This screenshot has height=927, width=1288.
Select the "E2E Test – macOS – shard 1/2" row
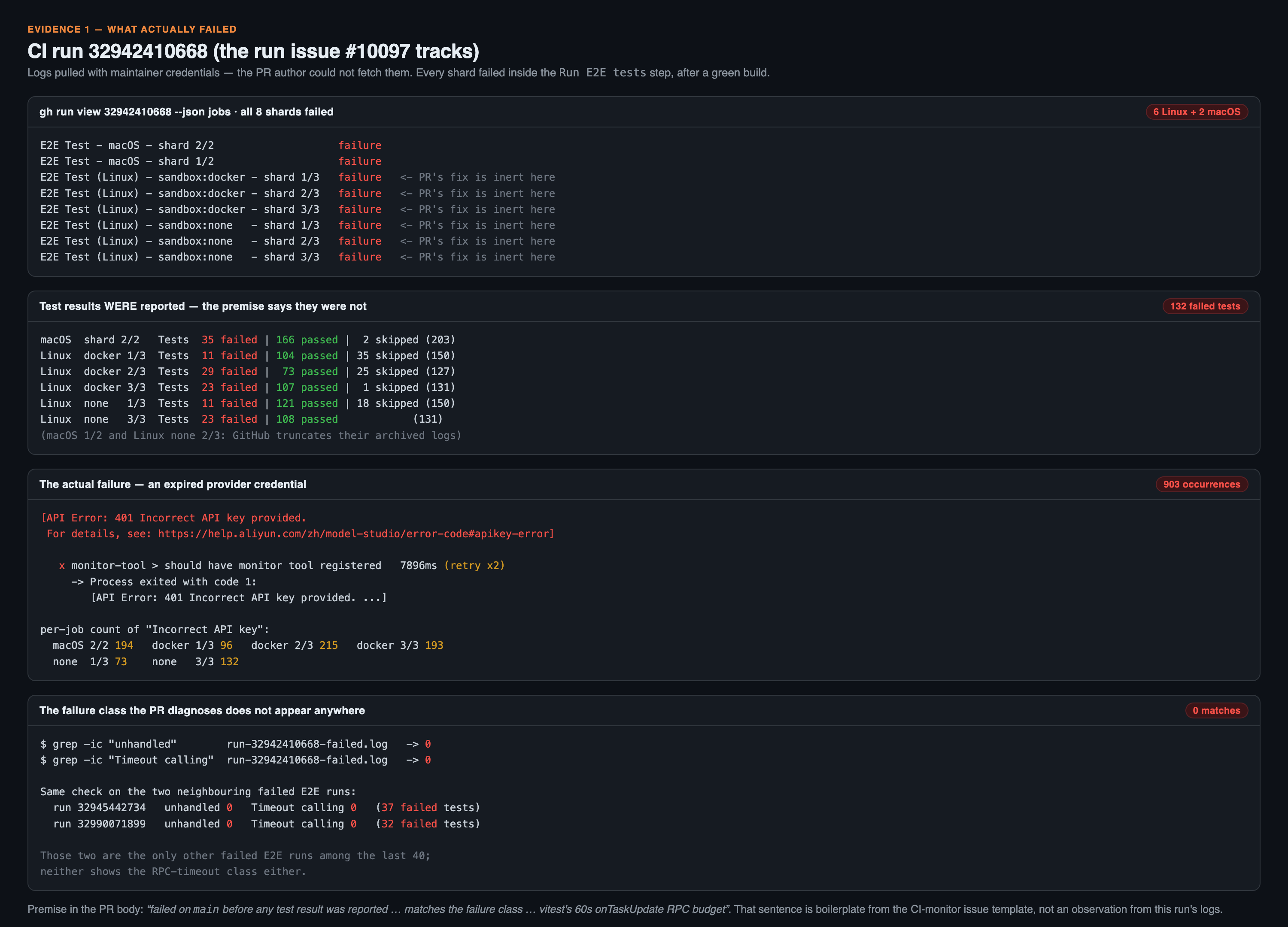pyautogui.click(x=211, y=161)
